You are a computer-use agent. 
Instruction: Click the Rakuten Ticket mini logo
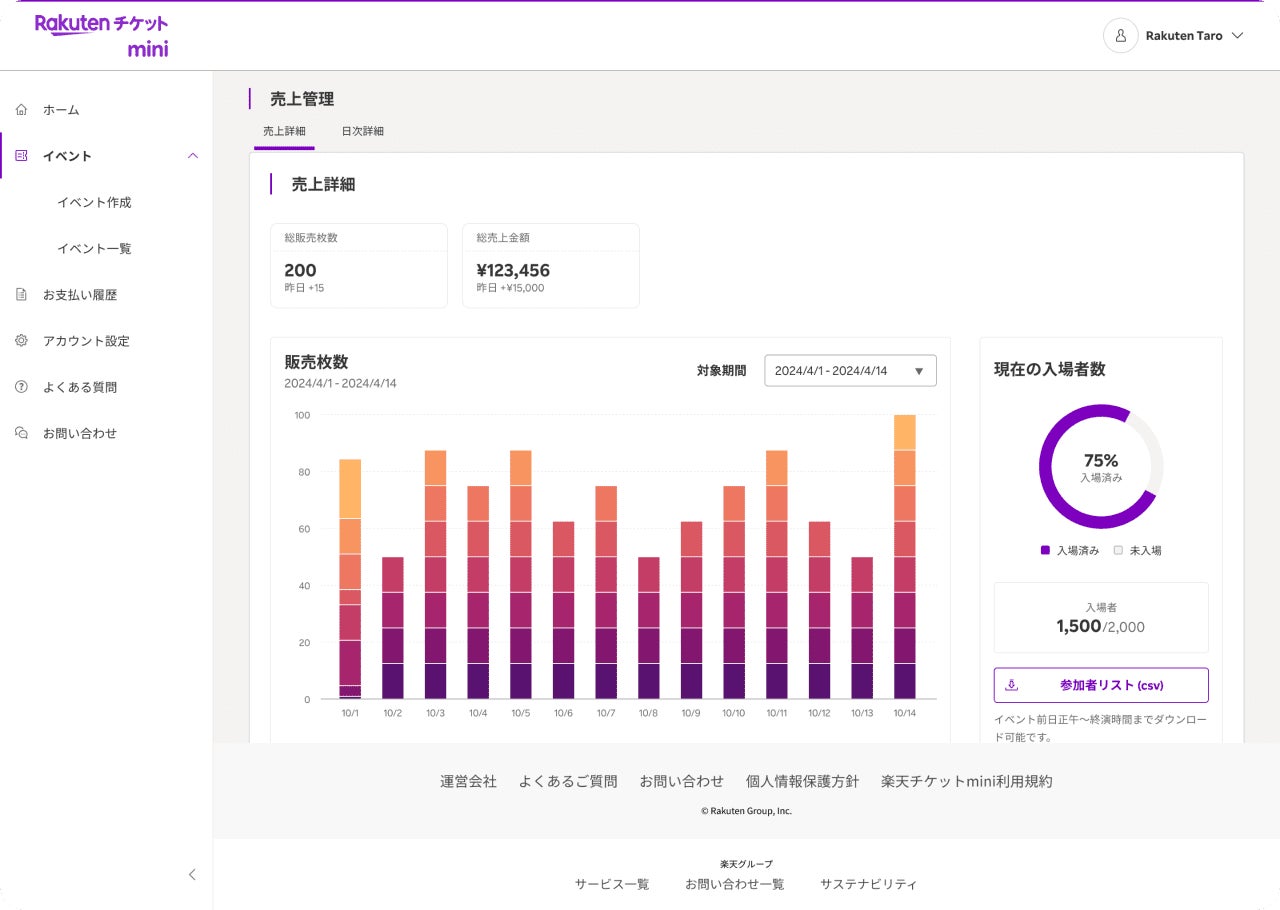coord(101,36)
